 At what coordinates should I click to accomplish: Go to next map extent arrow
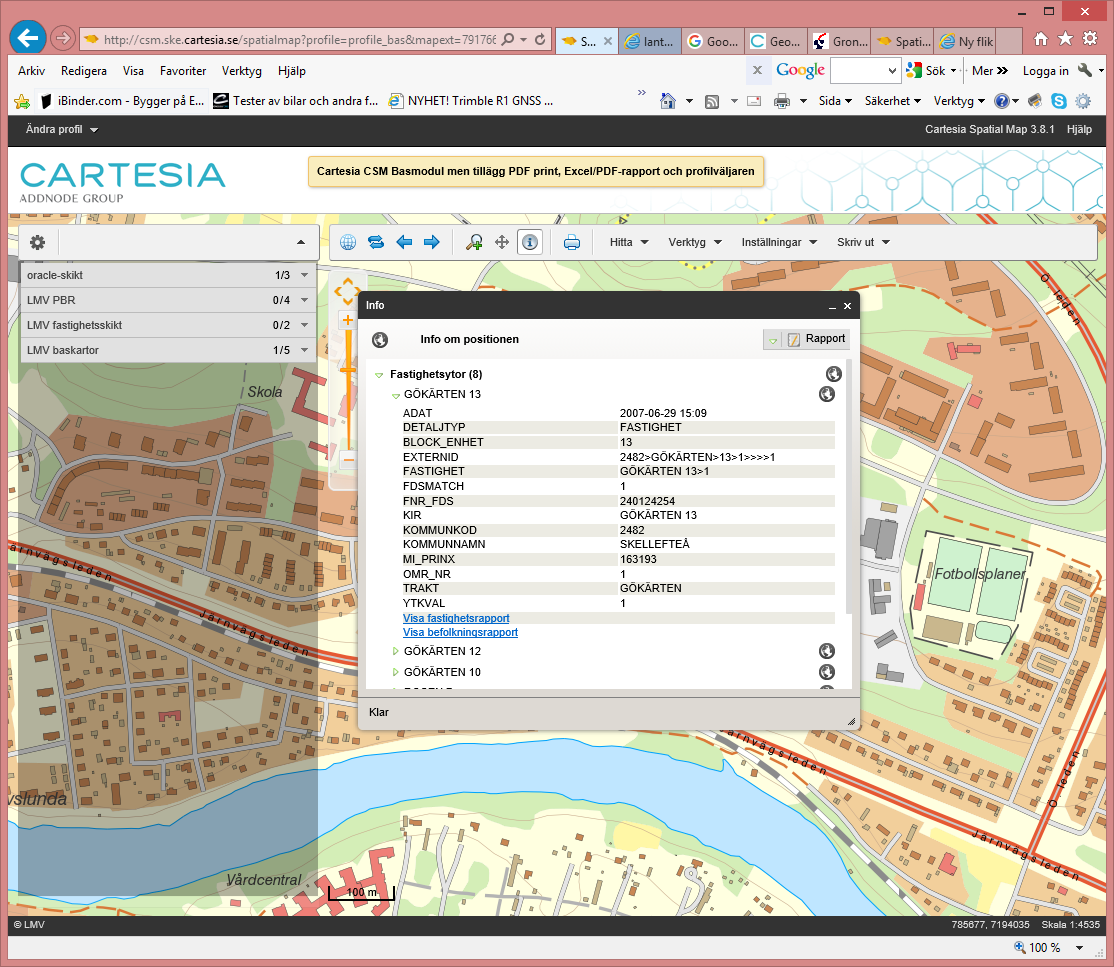(432, 242)
